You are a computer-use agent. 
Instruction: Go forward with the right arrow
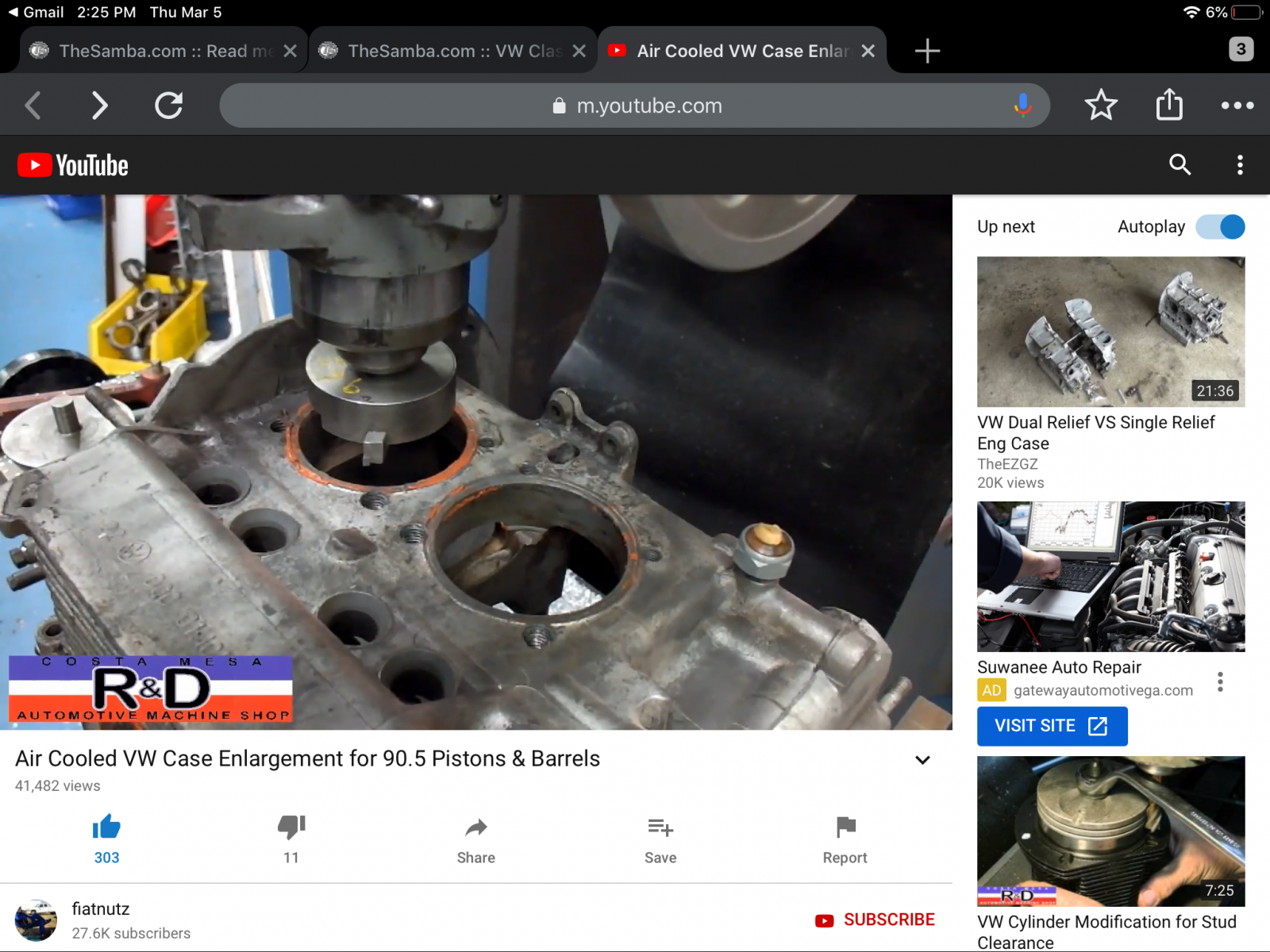(x=99, y=106)
